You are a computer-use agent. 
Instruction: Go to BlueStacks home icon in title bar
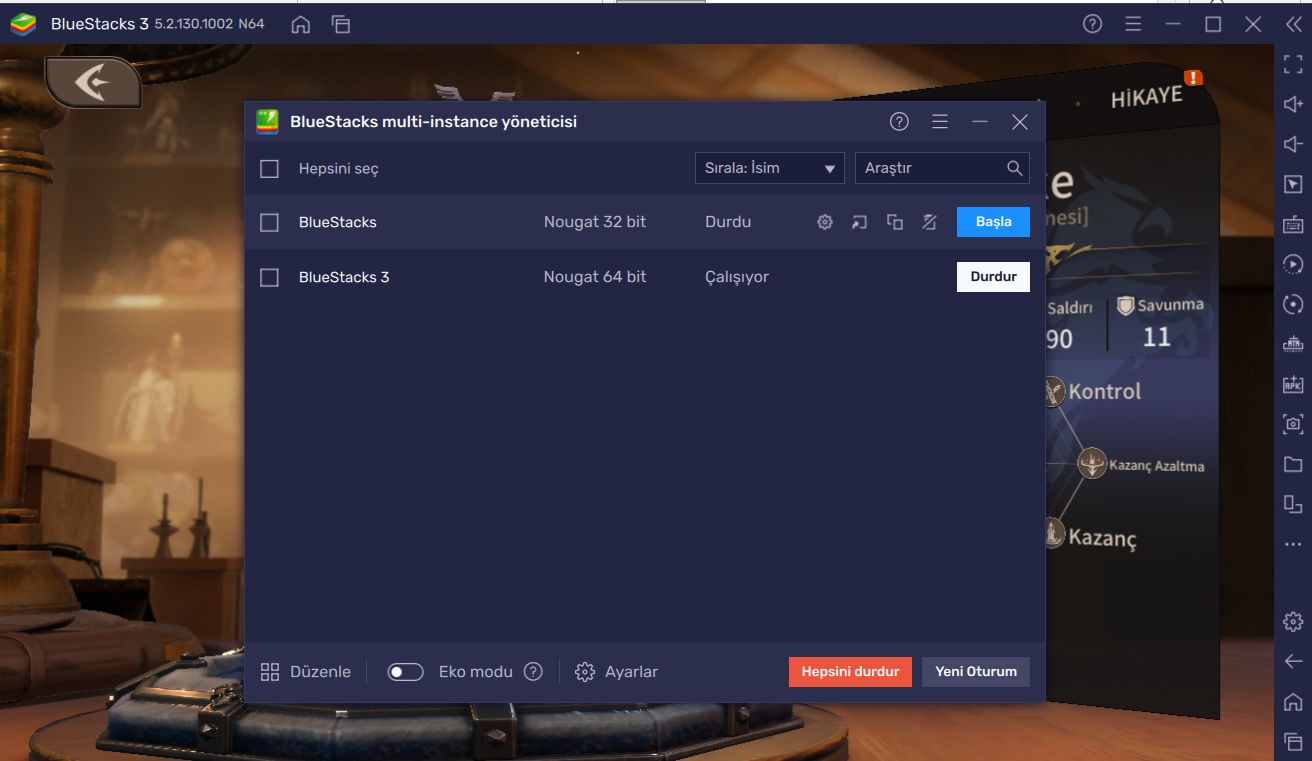(300, 24)
